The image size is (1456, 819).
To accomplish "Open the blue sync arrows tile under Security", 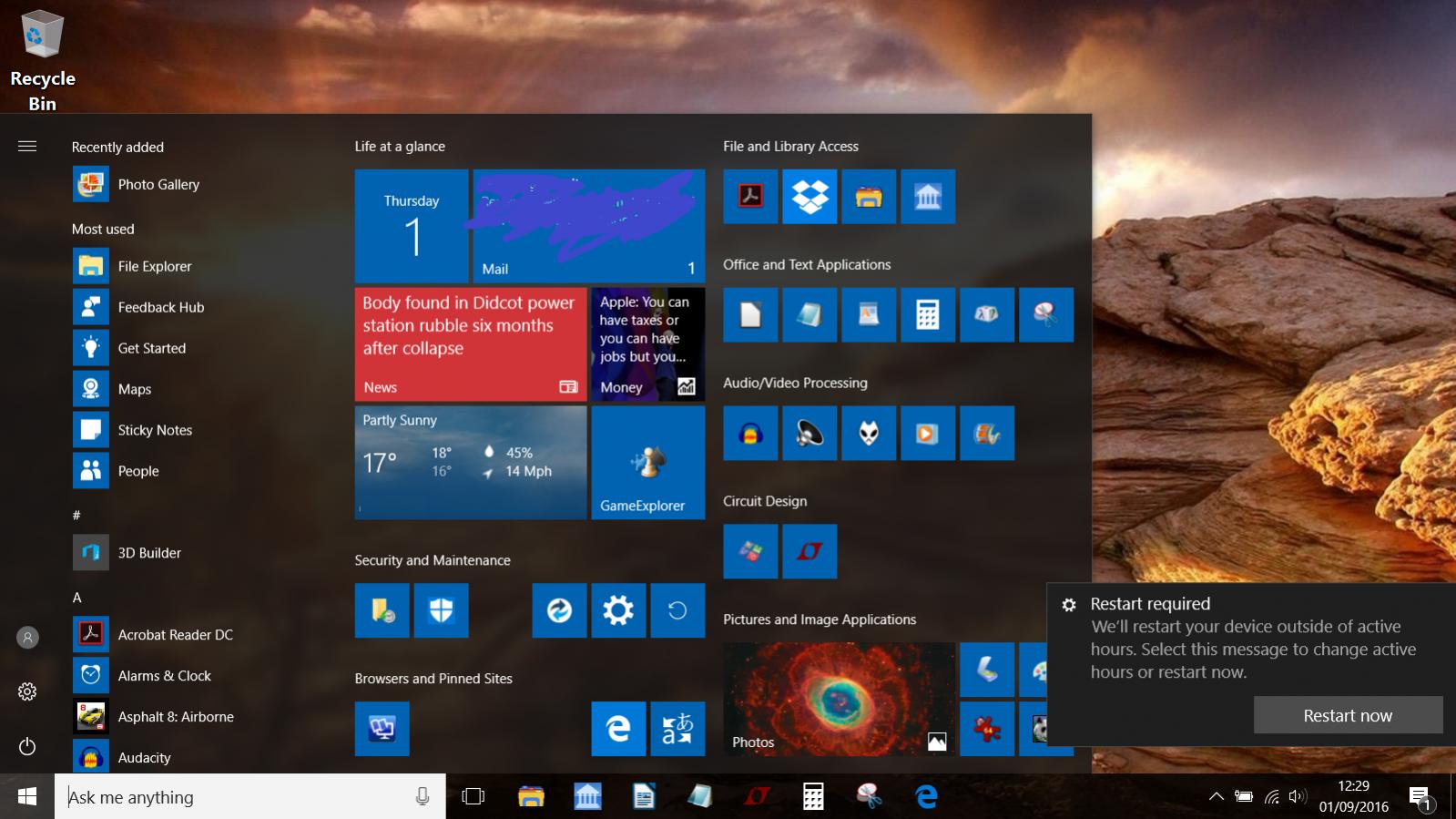I will coord(559,610).
